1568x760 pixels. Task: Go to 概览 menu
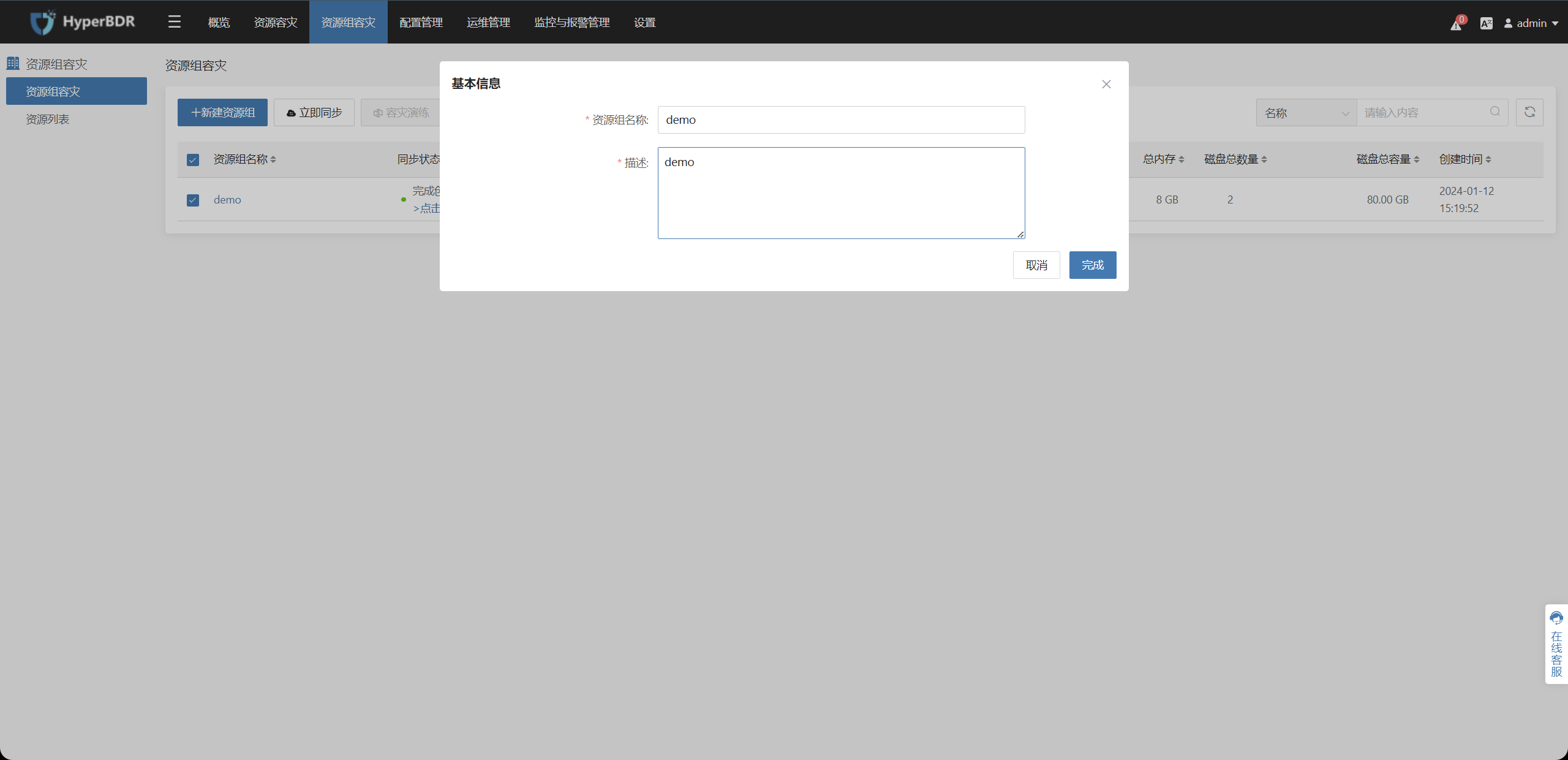pos(219,23)
